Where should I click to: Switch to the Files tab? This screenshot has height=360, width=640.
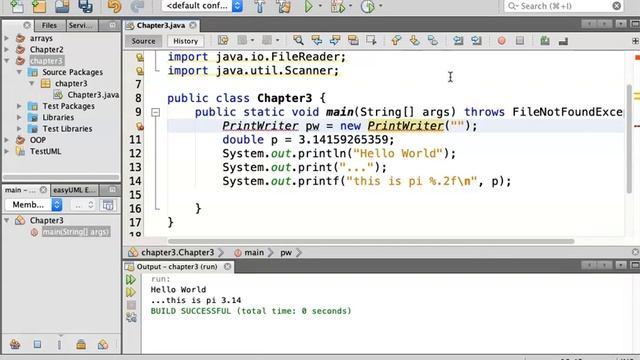coord(49,25)
